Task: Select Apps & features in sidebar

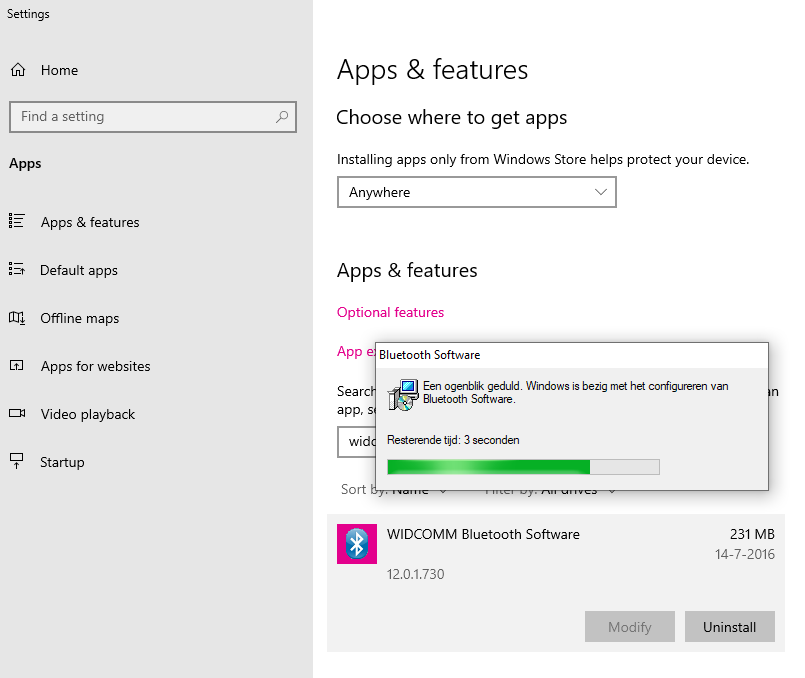Action: (90, 222)
